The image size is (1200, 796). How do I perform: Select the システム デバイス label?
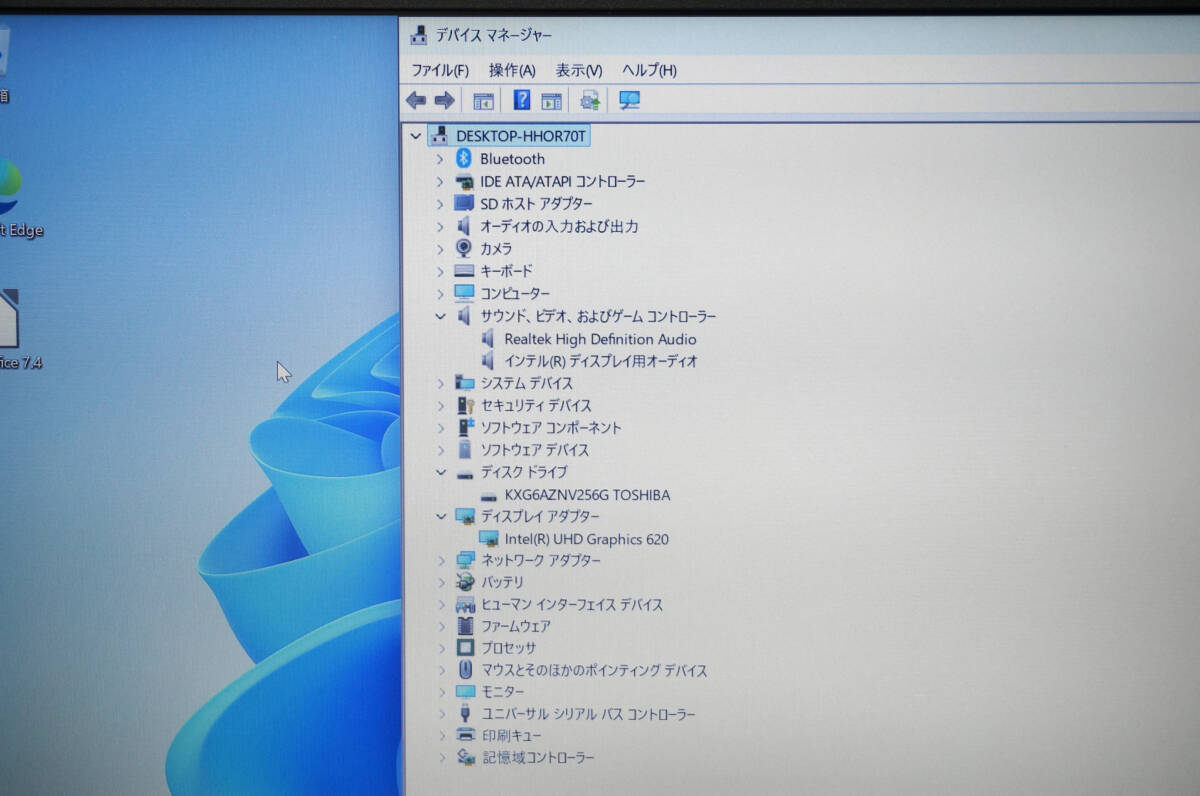tap(526, 383)
